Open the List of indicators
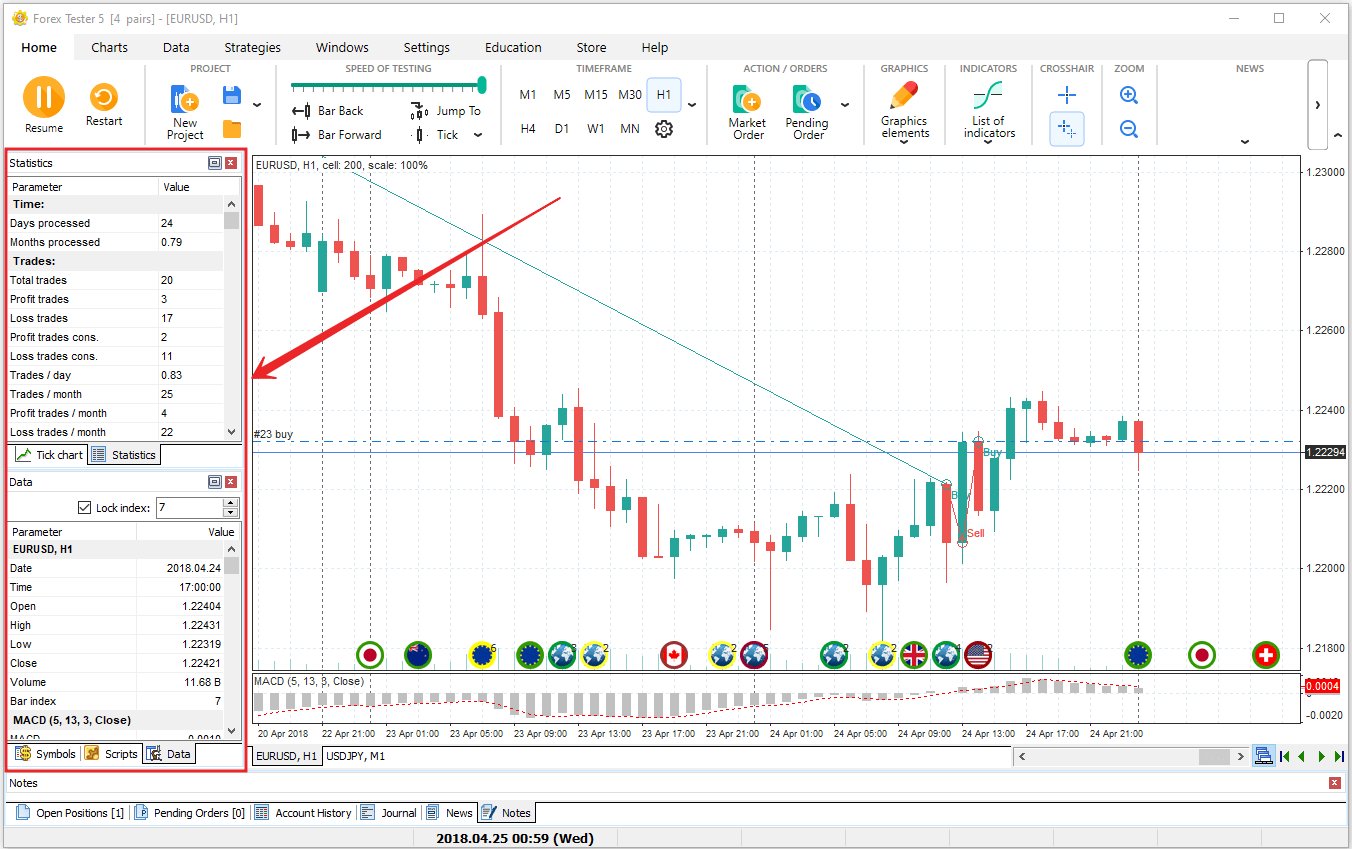The height and width of the screenshot is (849, 1352). click(x=987, y=97)
